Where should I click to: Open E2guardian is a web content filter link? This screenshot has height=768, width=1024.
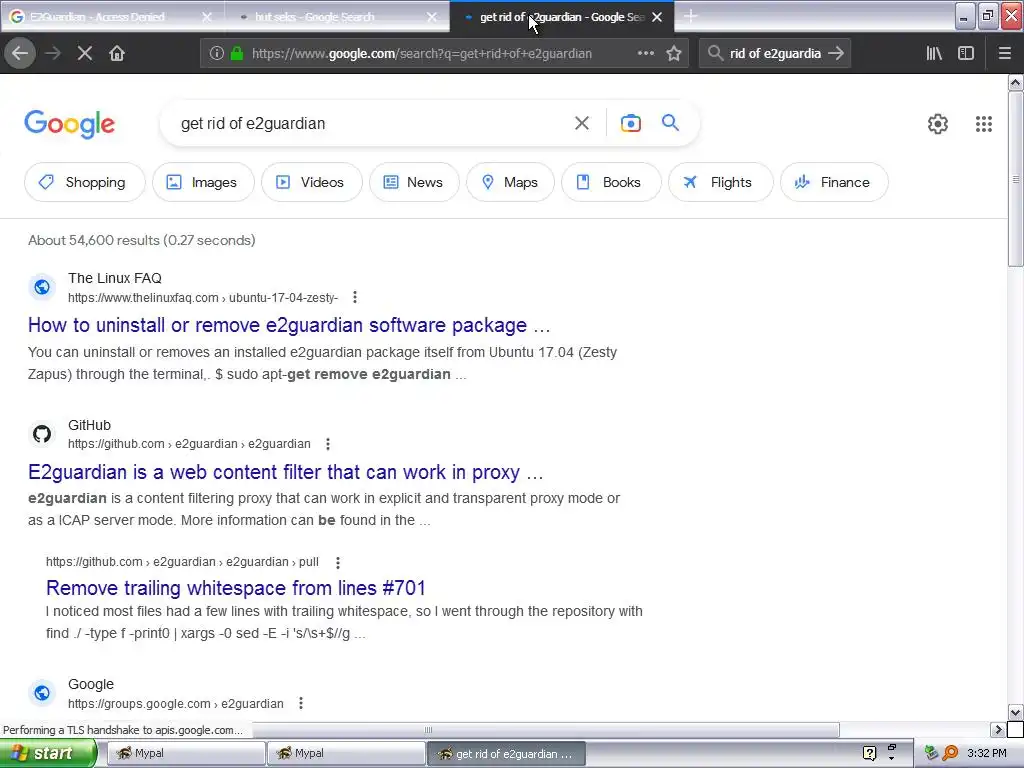pyautogui.click(x=285, y=472)
